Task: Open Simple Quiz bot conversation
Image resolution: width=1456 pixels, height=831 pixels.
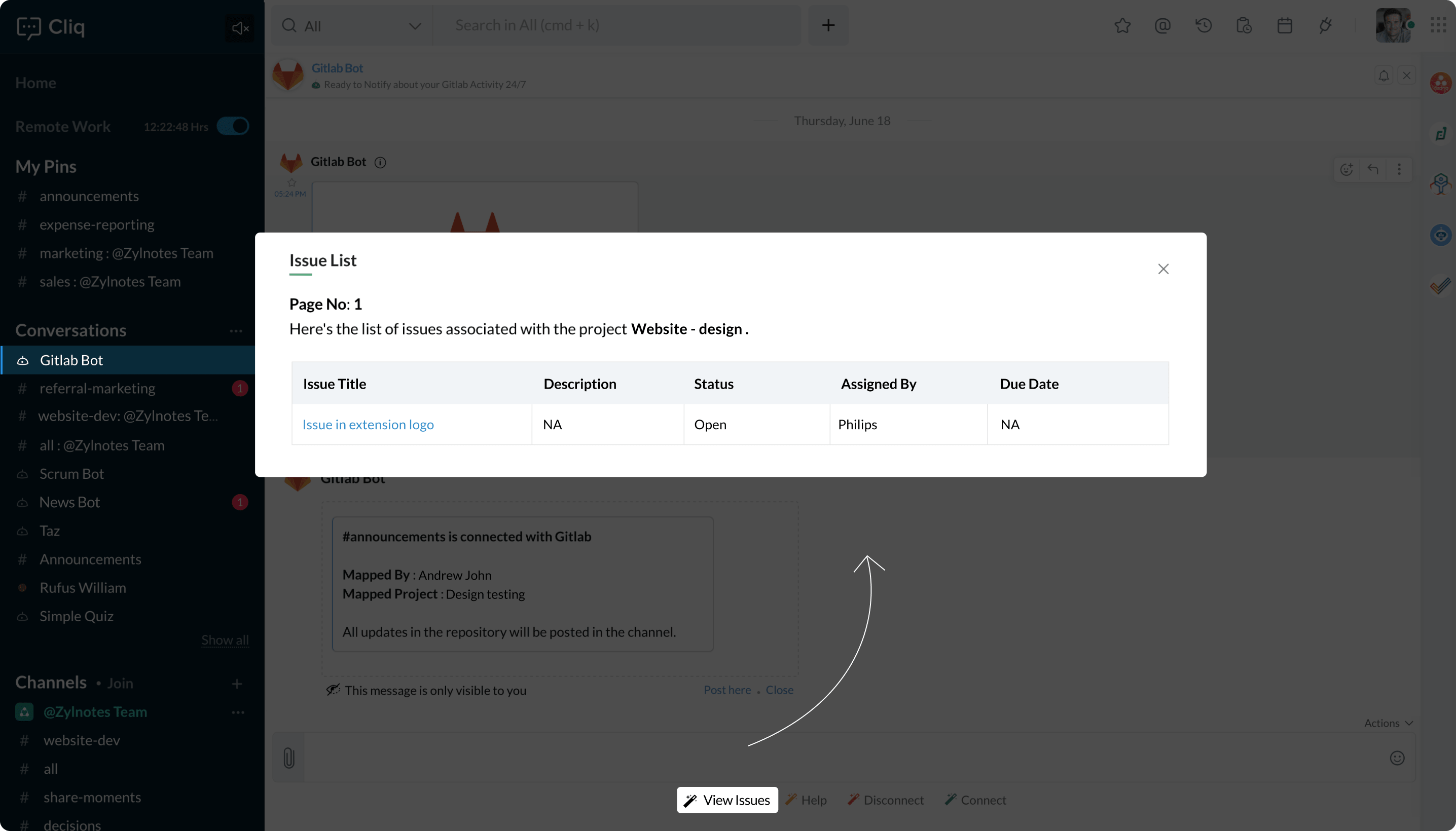Action: pyautogui.click(x=76, y=617)
